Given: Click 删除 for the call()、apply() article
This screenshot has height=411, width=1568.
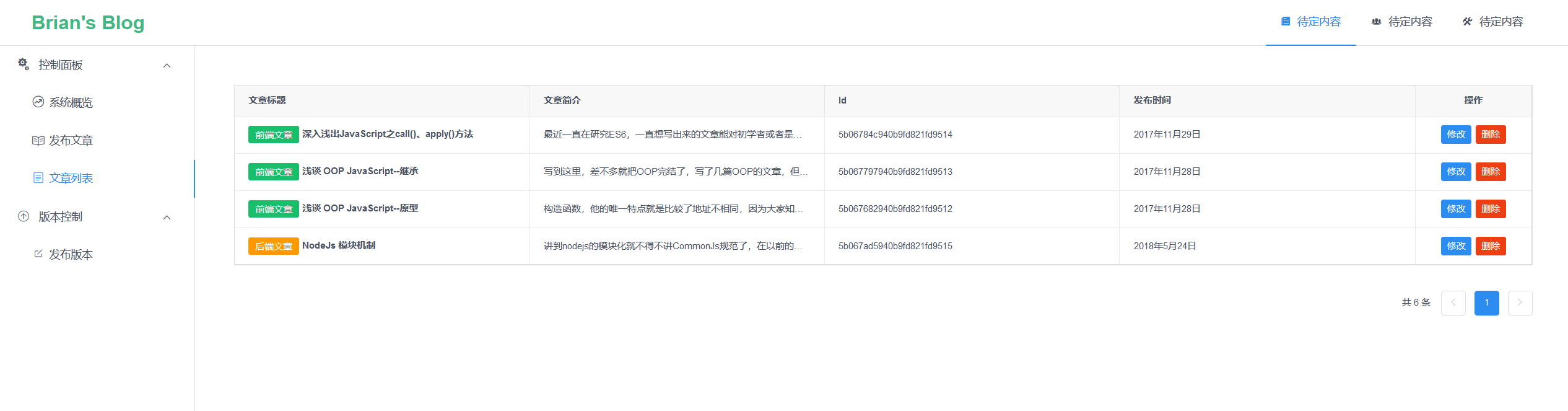Looking at the screenshot, I should click(x=1491, y=135).
